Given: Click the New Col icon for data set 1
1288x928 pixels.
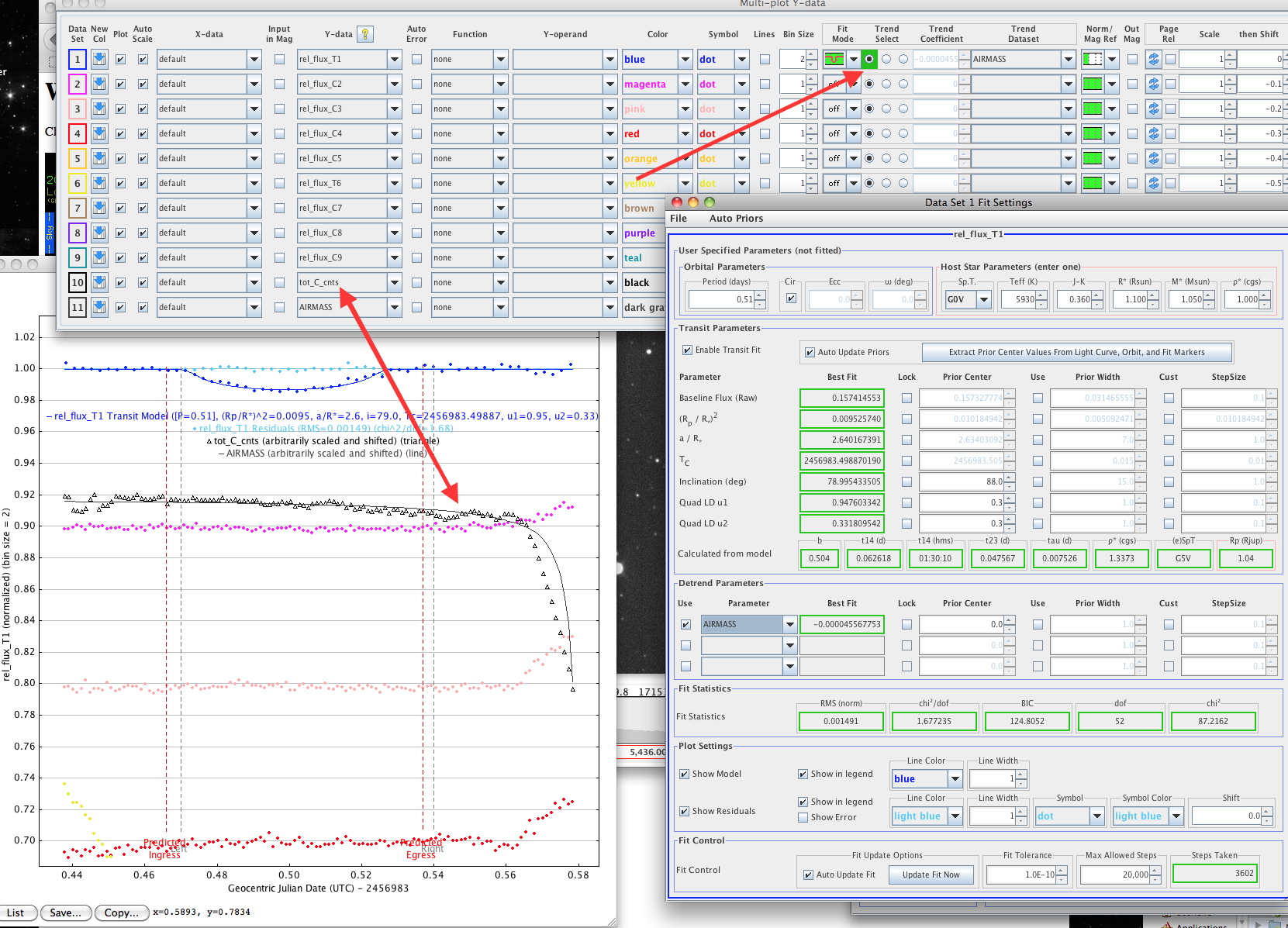Looking at the screenshot, I should [x=99, y=59].
